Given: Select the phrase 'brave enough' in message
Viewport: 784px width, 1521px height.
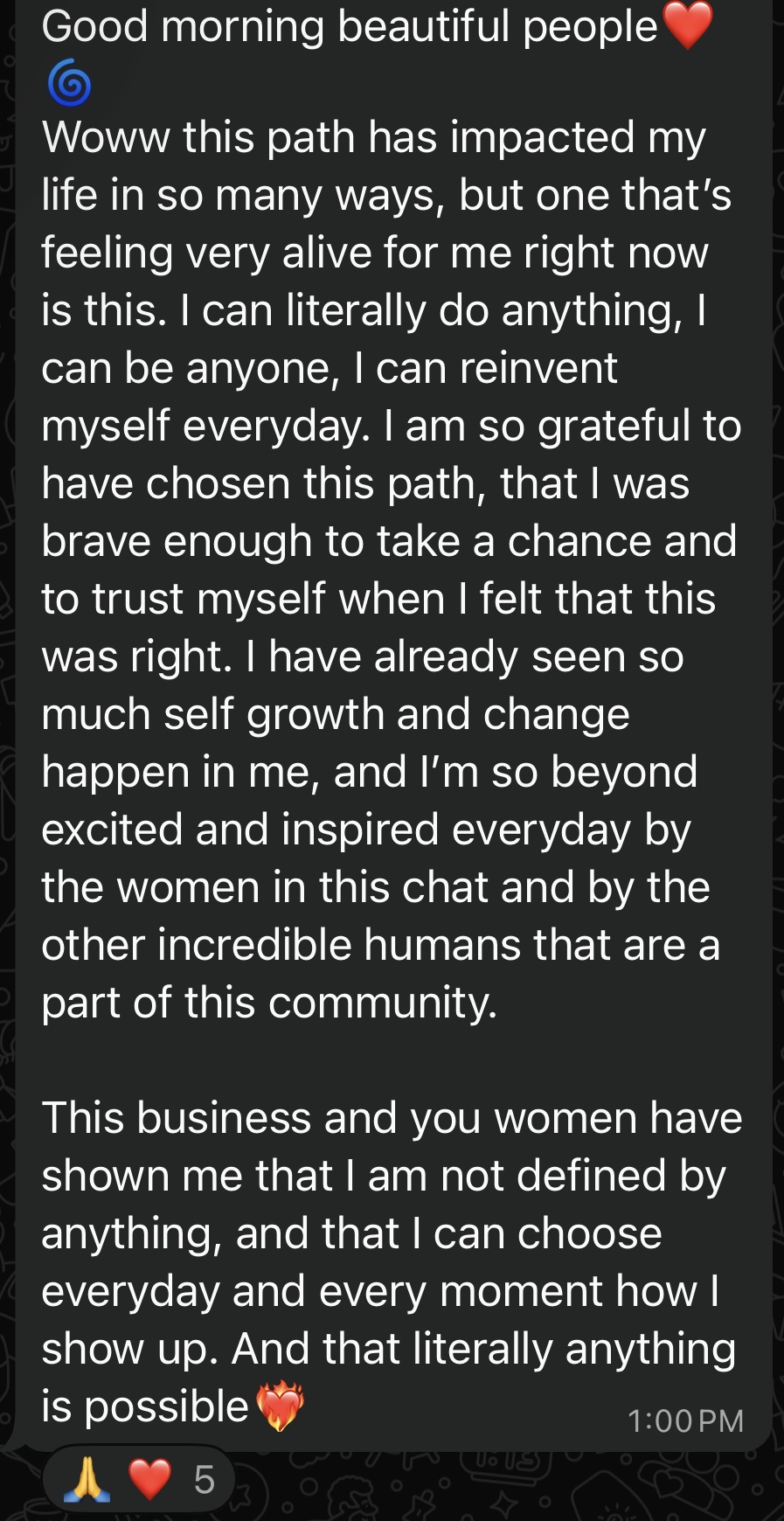Looking at the screenshot, I should click(x=177, y=541).
